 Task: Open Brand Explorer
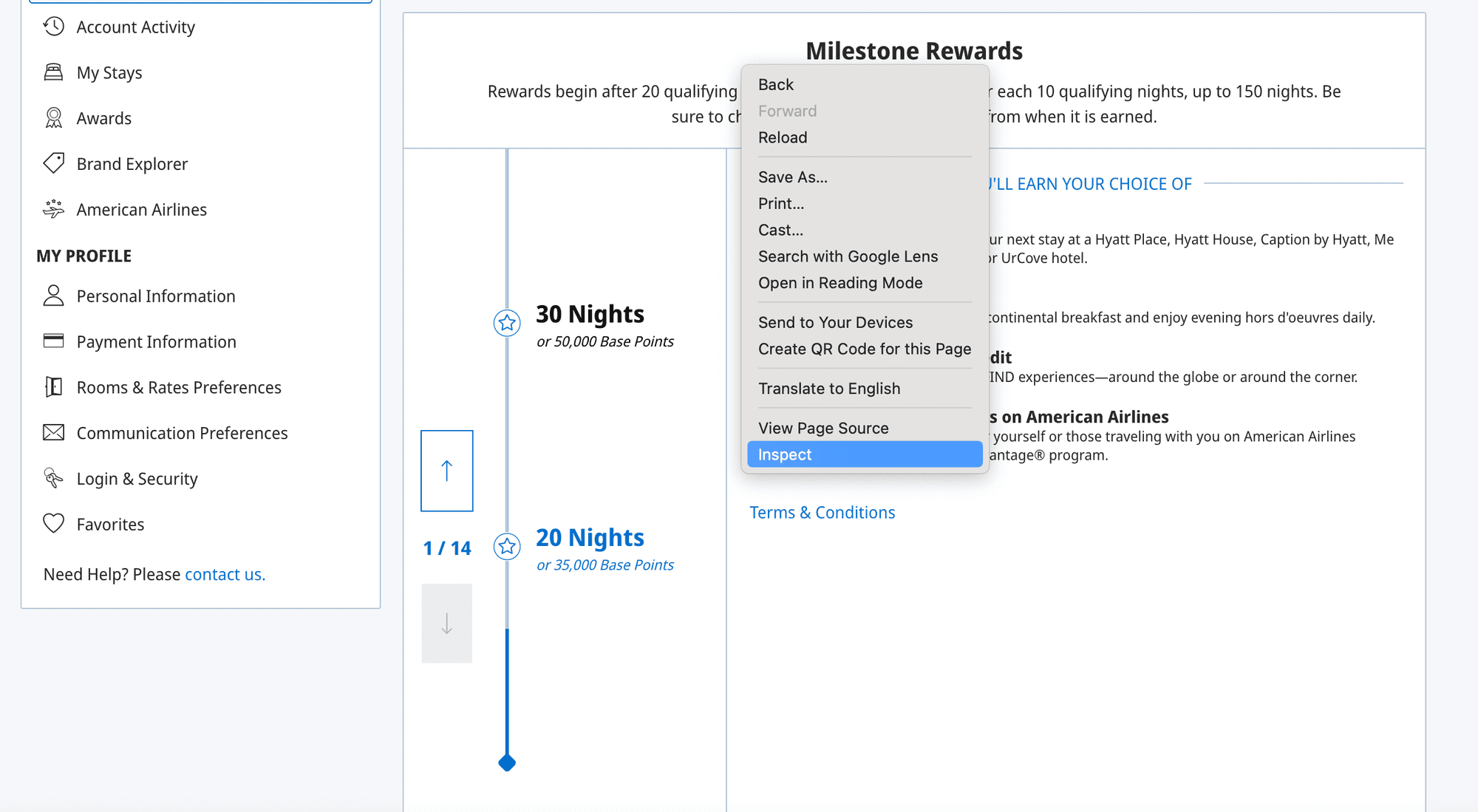click(x=132, y=164)
